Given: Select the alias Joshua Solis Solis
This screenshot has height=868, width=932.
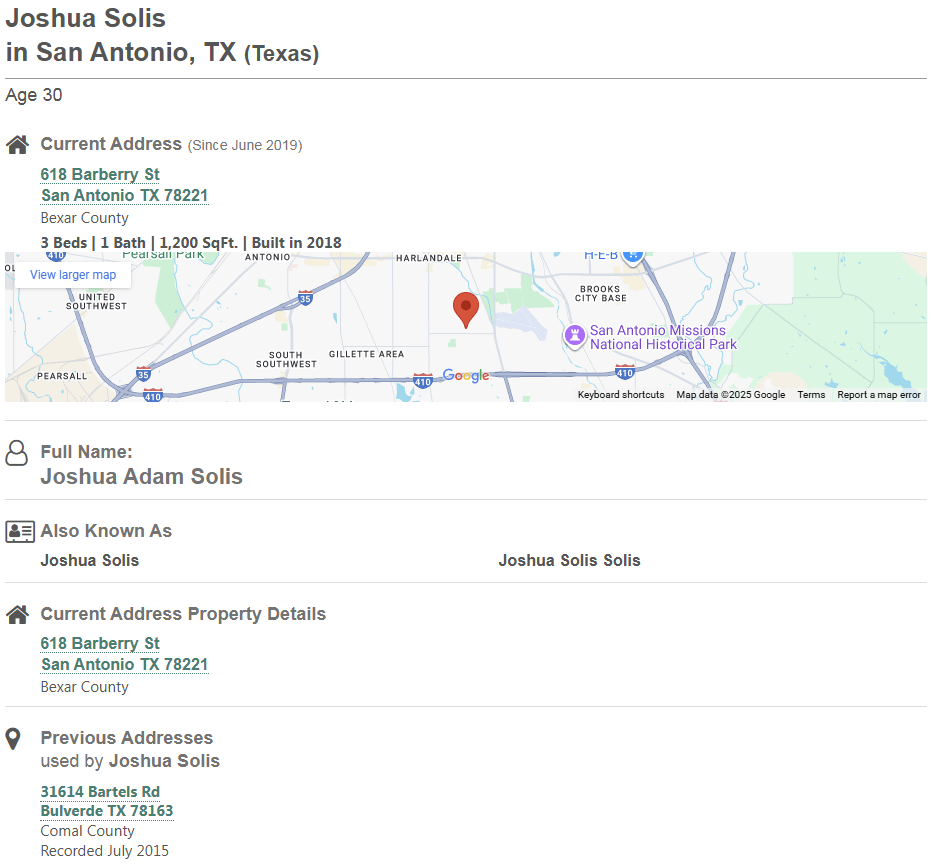Looking at the screenshot, I should tap(569, 560).
